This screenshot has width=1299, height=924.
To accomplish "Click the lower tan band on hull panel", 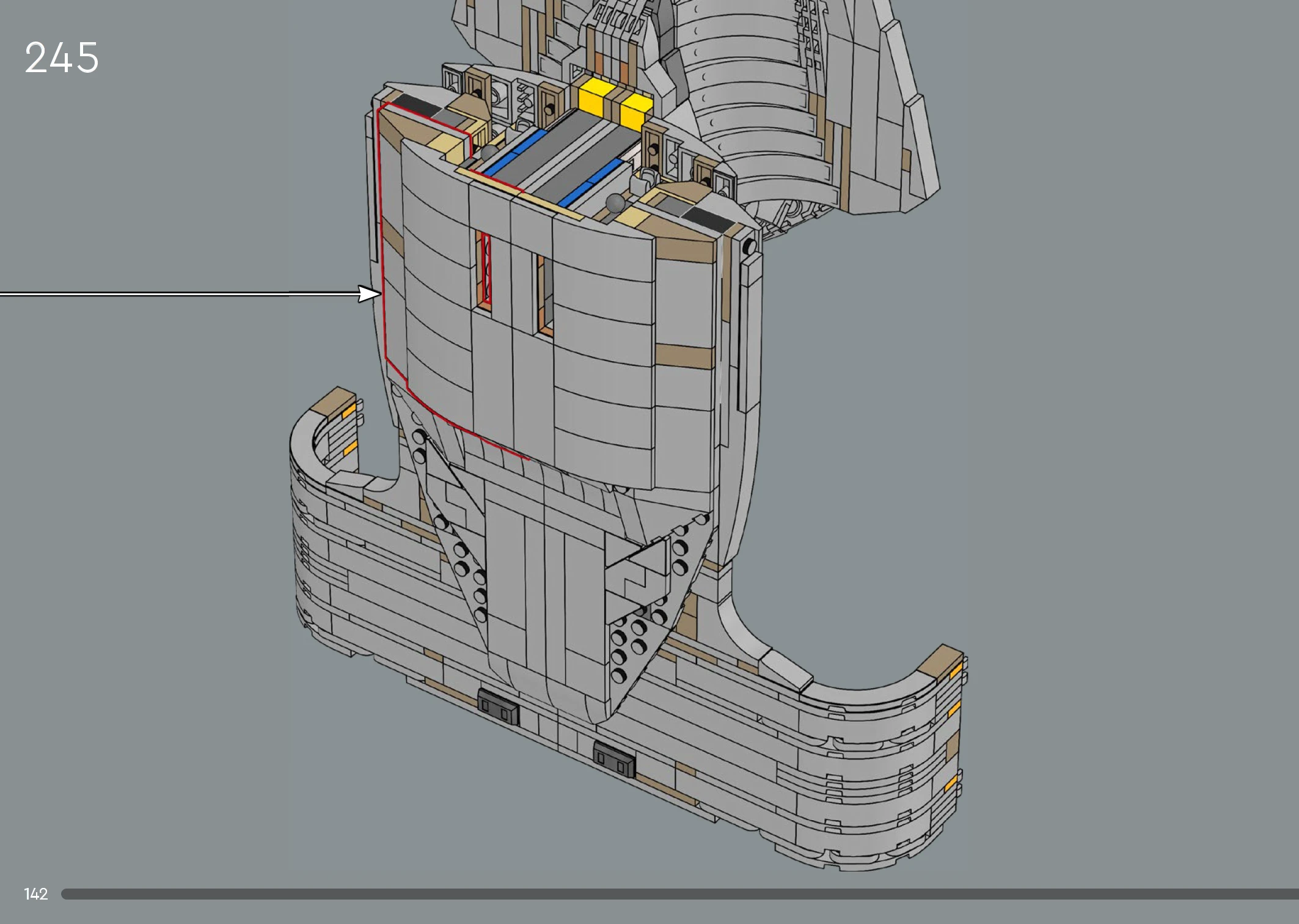I will click(x=684, y=356).
